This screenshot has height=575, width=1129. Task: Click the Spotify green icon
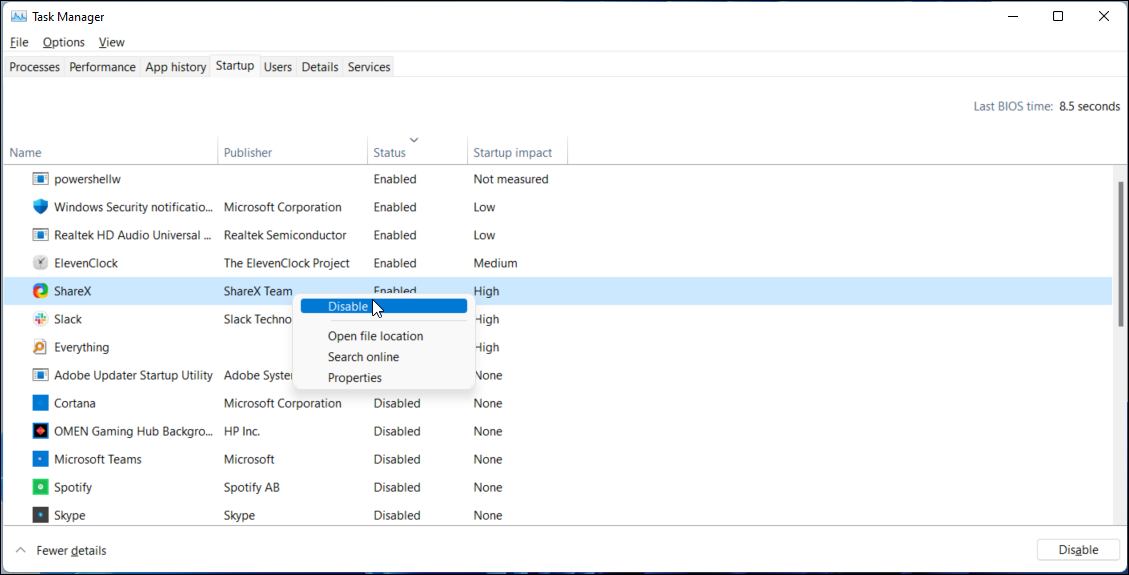(41, 487)
